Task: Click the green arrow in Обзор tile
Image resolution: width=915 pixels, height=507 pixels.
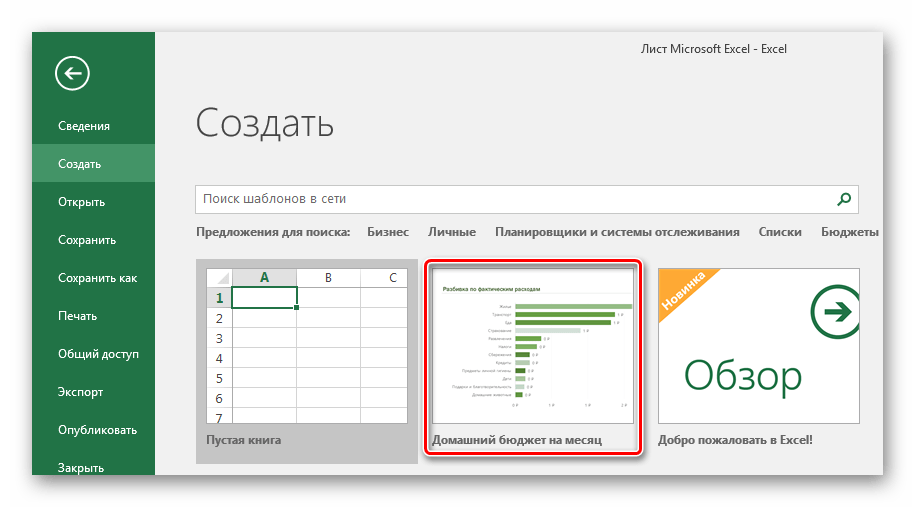Action: click(836, 312)
